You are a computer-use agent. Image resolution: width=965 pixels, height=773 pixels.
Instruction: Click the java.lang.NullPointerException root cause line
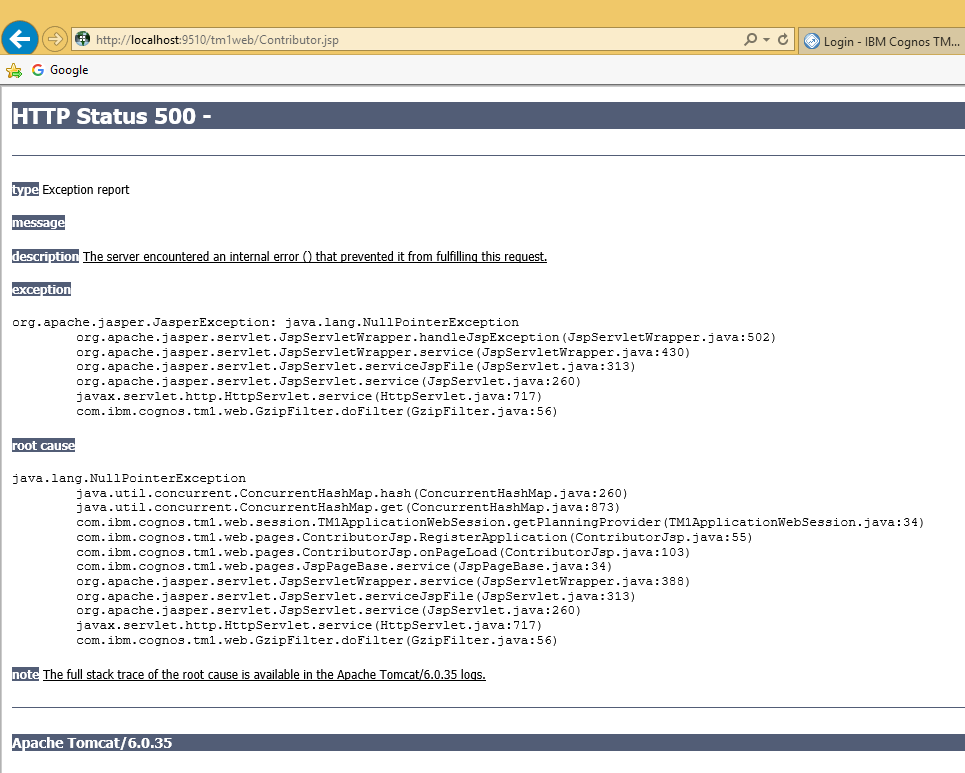pyautogui.click(x=129, y=478)
